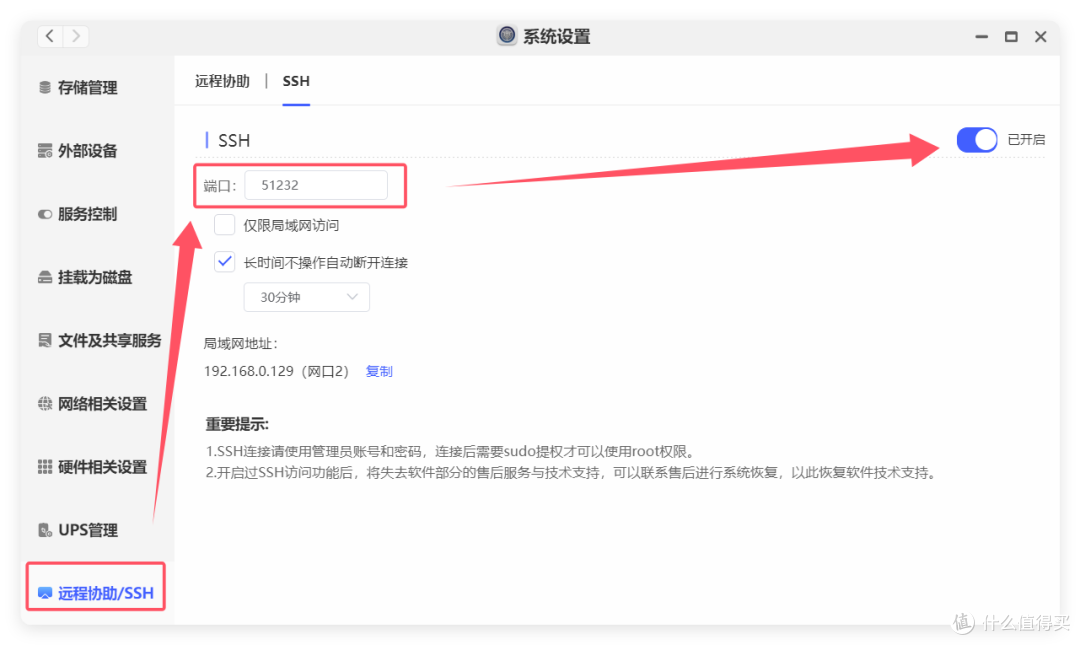Select the 网络相关设置 network settings icon
The image size is (1080, 645).
(94, 403)
